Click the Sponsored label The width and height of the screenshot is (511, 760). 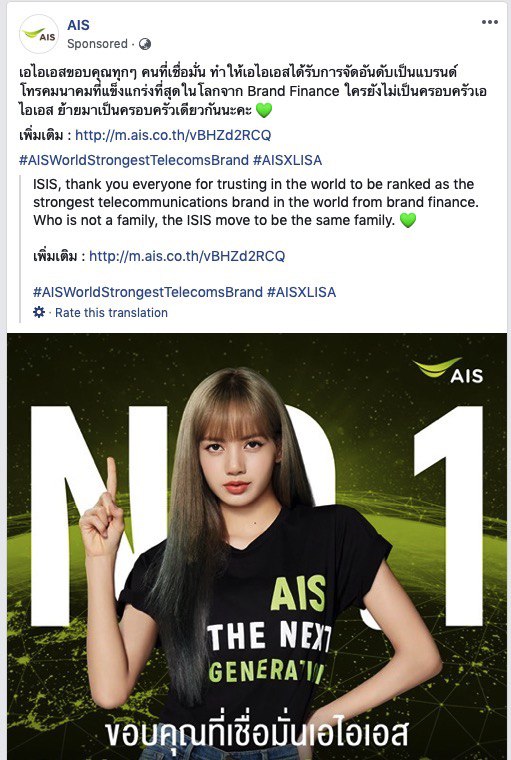coord(97,44)
